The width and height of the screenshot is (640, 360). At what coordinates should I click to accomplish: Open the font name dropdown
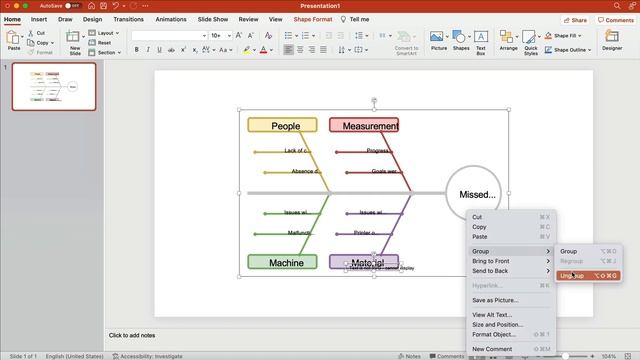point(204,36)
